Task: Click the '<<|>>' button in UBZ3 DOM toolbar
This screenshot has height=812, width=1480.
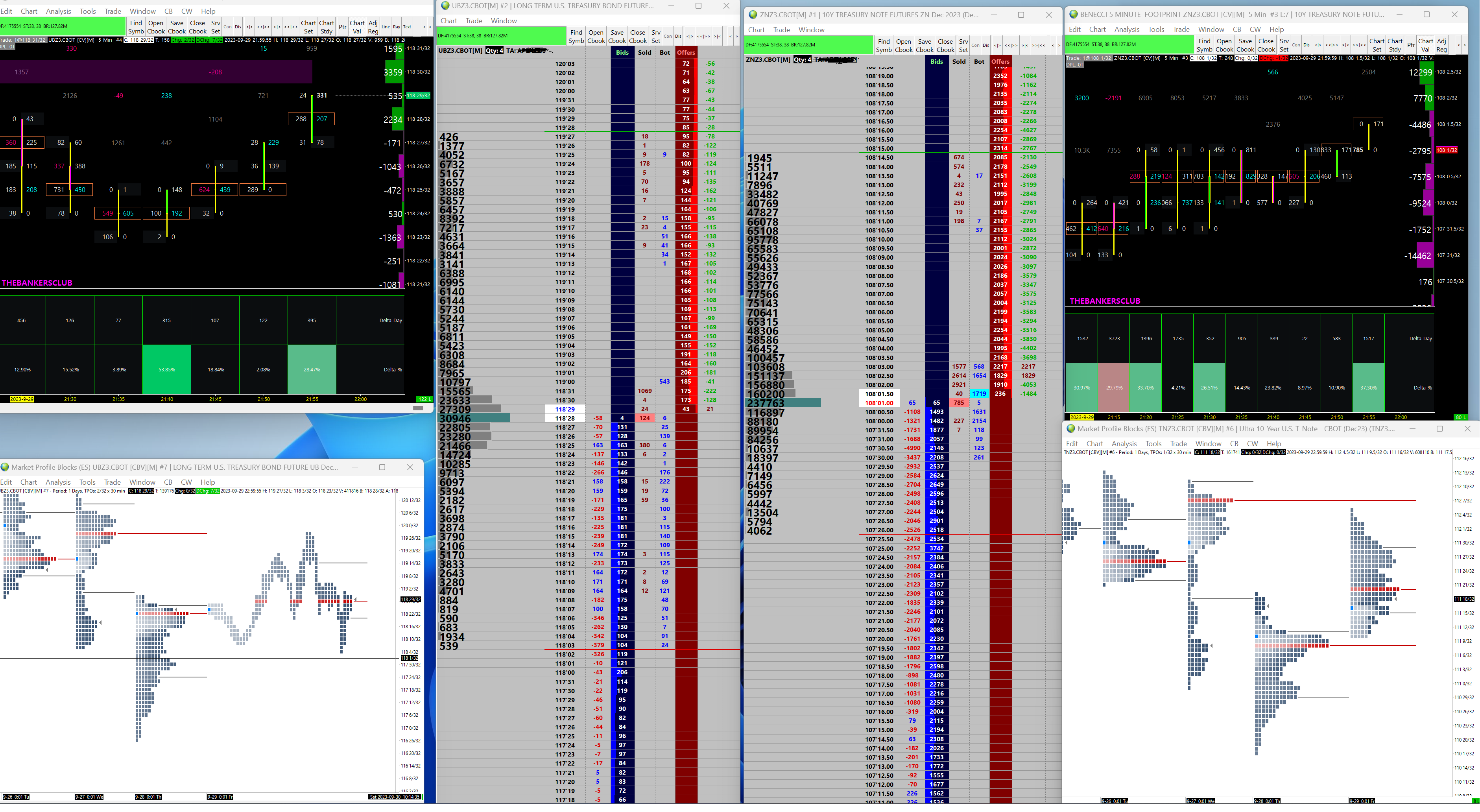Action: 704,36
